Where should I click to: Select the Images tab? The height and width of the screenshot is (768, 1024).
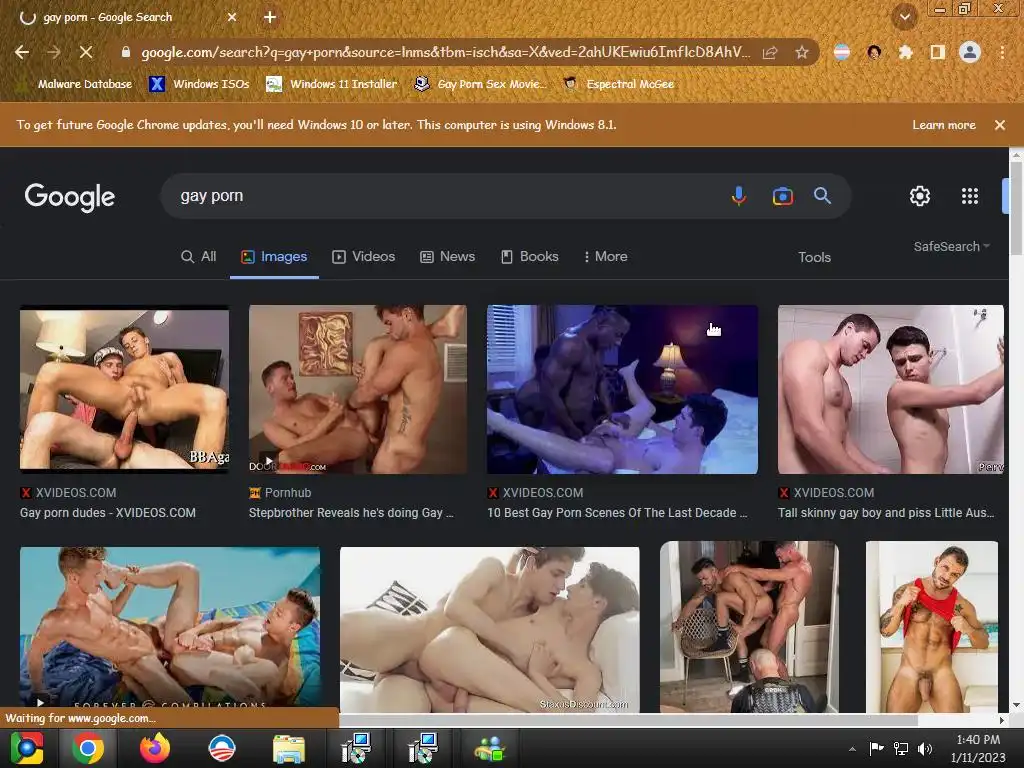pyautogui.click(x=274, y=257)
